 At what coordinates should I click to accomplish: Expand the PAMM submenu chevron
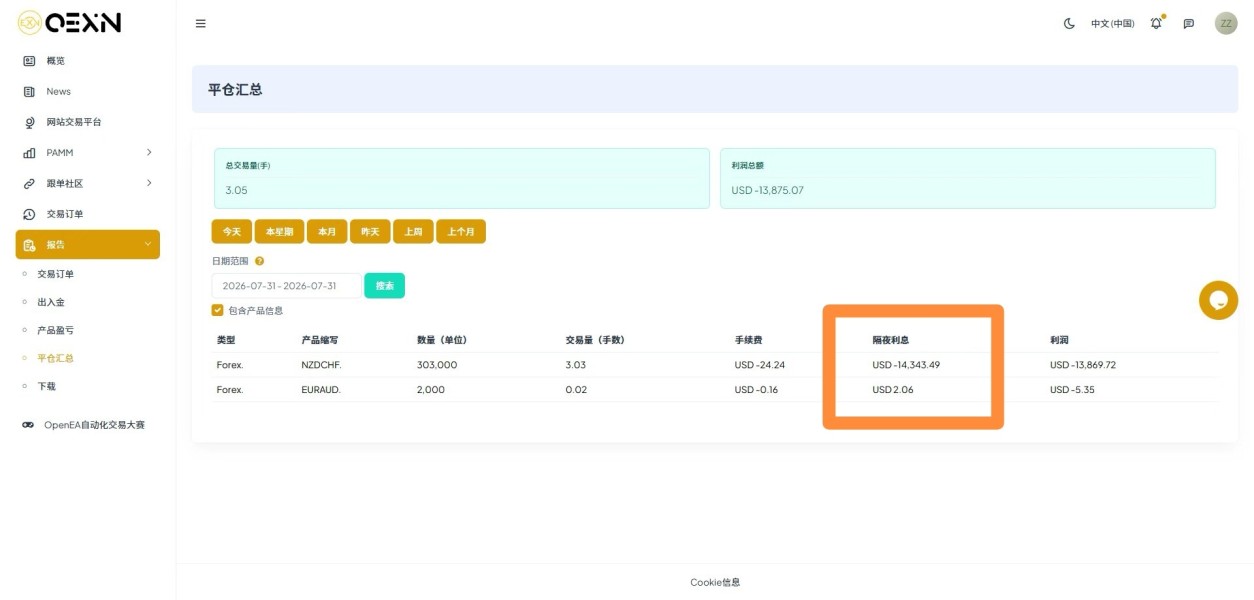tap(149, 152)
